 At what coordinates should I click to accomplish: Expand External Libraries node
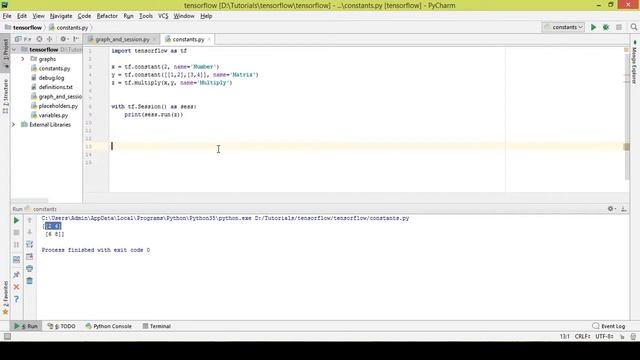point(13,124)
